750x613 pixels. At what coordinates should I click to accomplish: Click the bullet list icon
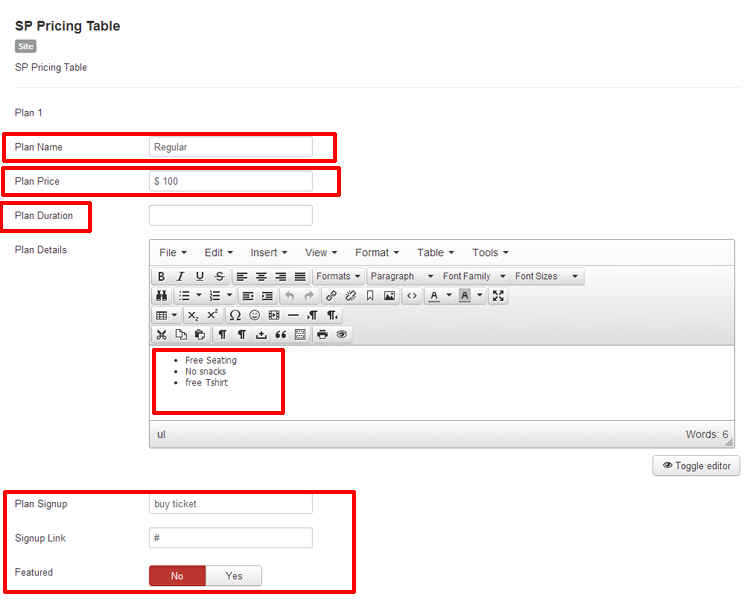184,296
